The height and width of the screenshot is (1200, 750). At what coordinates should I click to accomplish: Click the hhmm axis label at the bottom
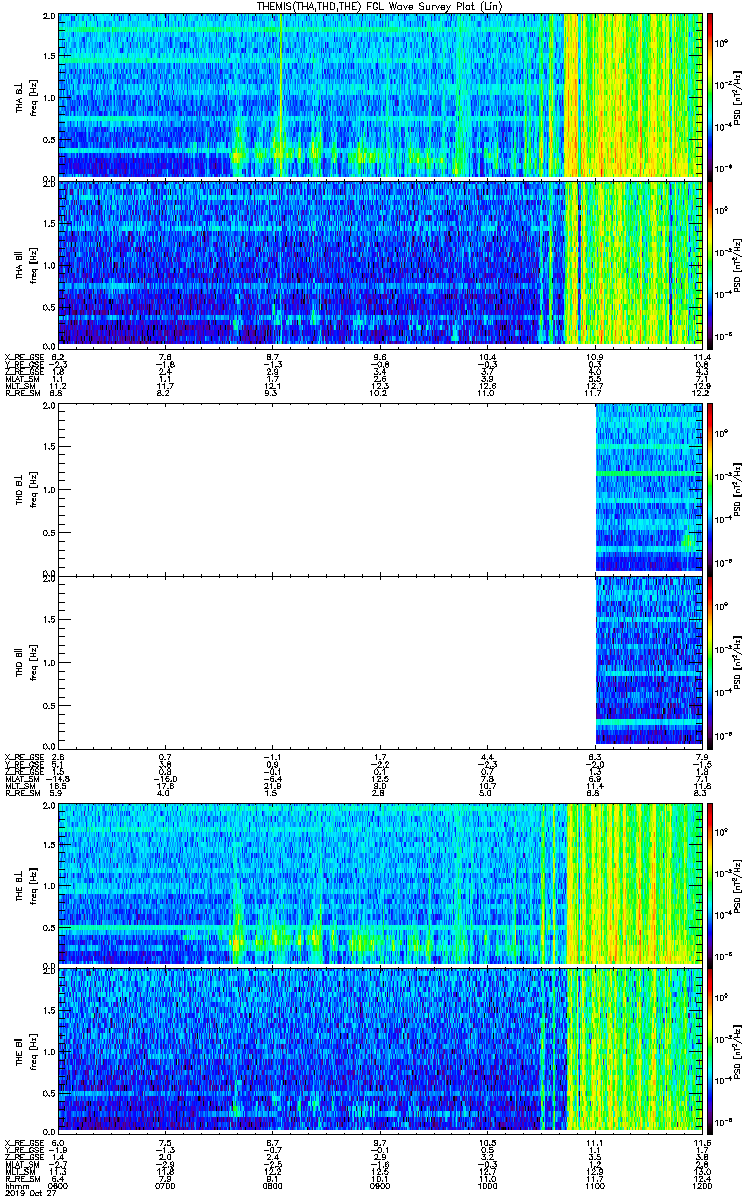tap(16, 1187)
